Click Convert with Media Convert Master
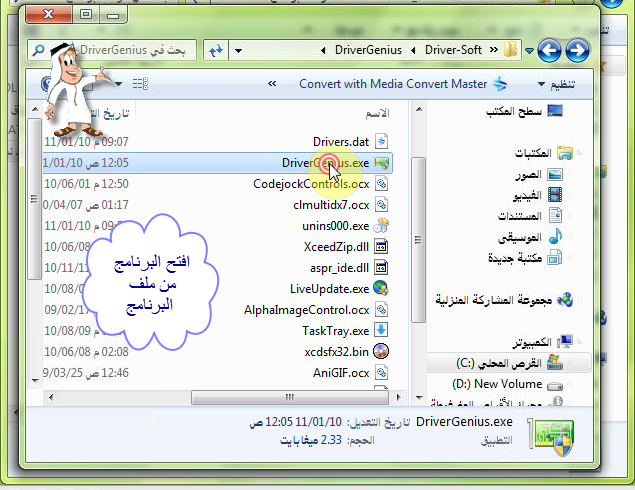Viewport: 635px width, 490px height. coord(393,84)
